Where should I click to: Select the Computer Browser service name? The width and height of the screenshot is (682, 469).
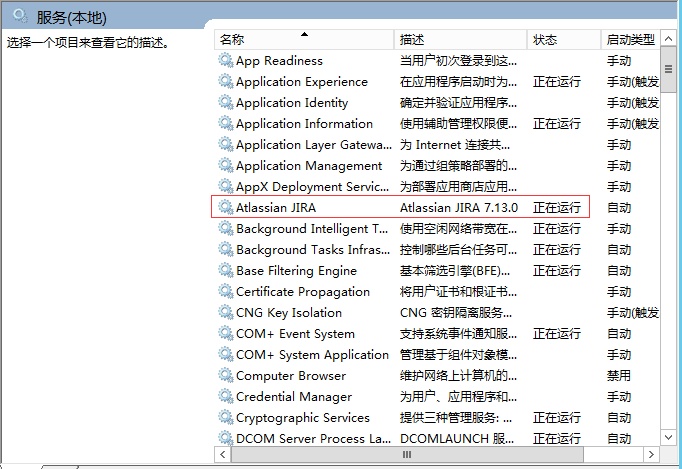coord(291,375)
